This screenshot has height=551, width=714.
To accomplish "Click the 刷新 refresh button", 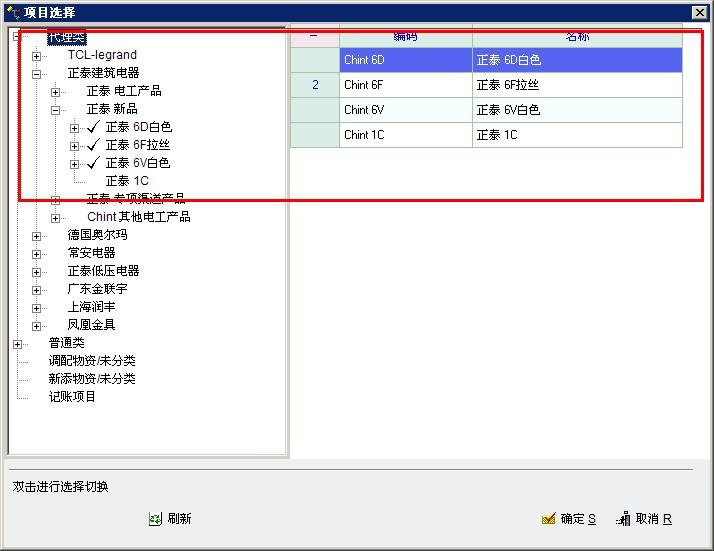I will pyautogui.click(x=179, y=519).
